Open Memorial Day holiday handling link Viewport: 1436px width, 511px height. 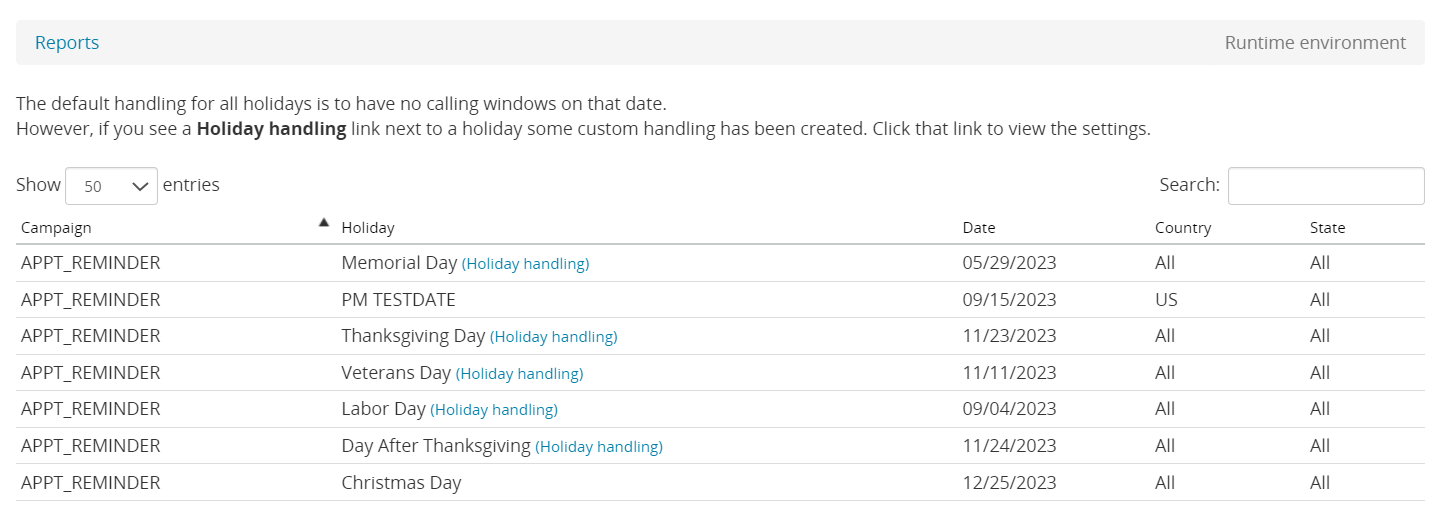pyautogui.click(x=525, y=264)
